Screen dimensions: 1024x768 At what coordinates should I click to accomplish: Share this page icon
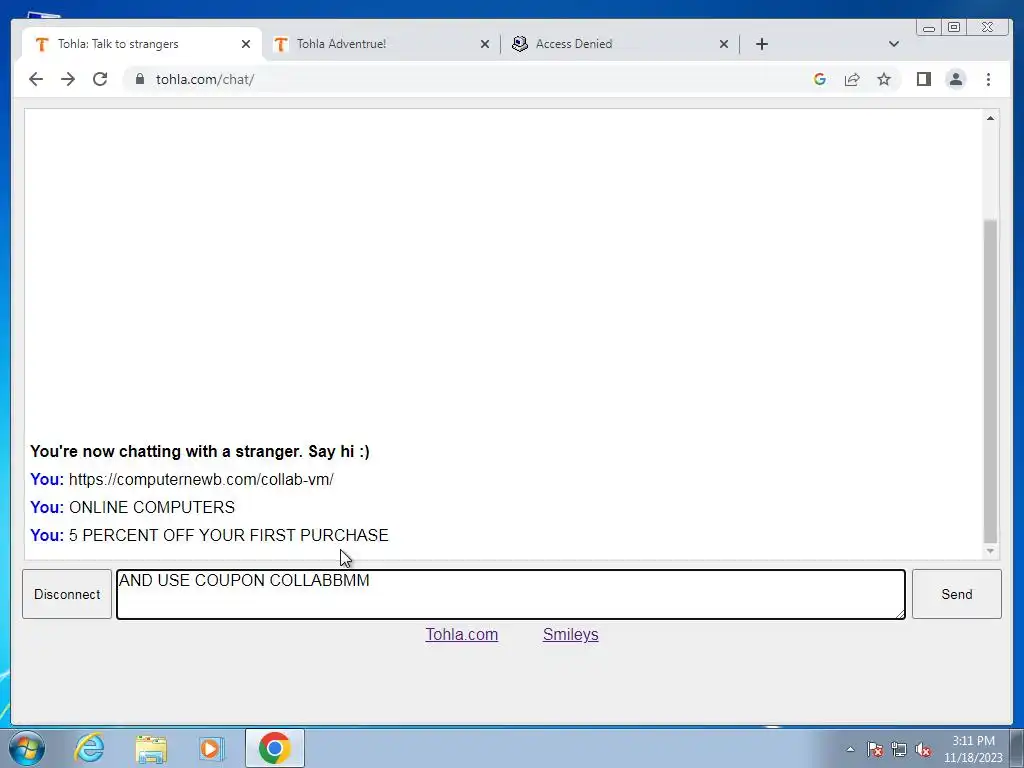852,79
